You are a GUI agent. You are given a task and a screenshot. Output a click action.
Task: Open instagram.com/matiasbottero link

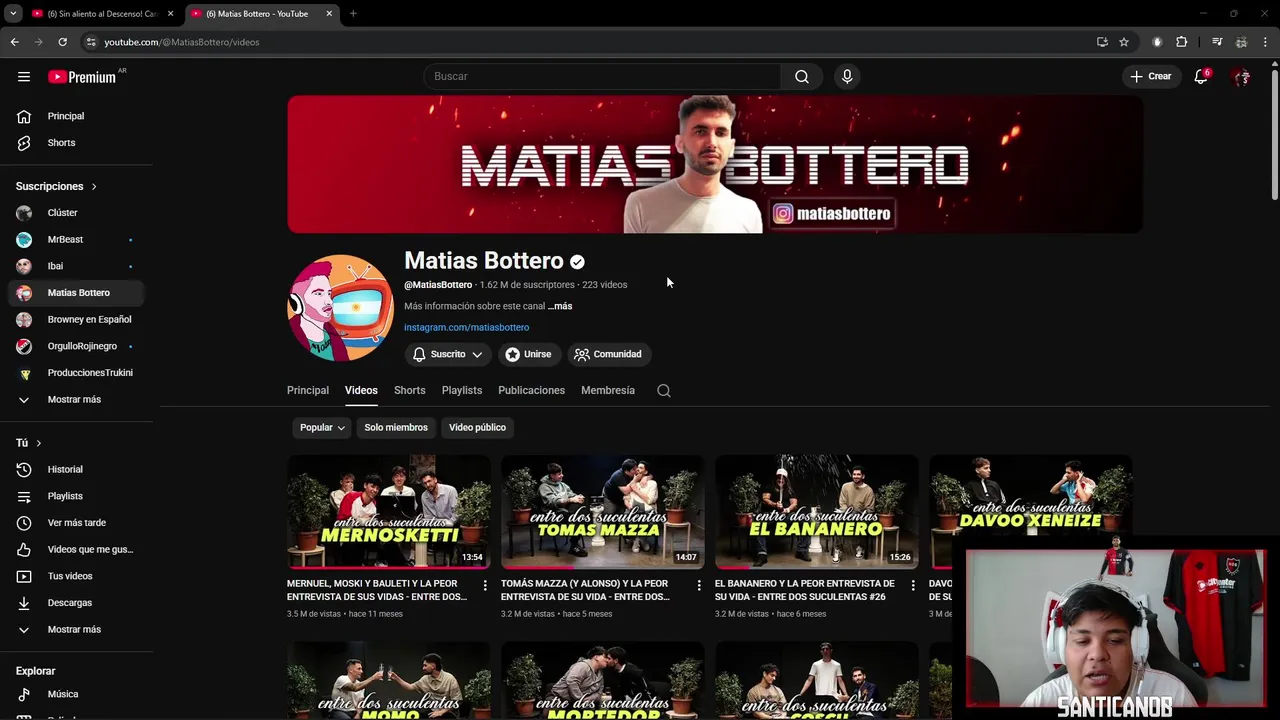tap(466, 327)
